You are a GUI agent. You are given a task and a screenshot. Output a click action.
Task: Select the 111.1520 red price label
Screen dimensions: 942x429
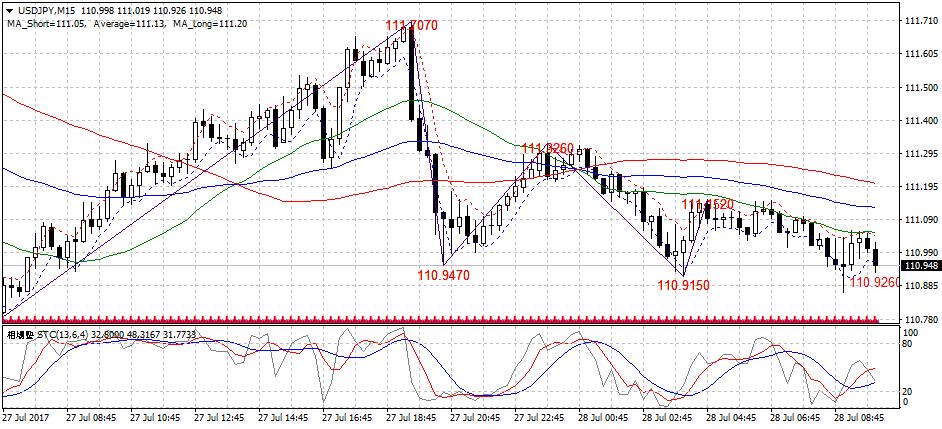coord(708,204)
